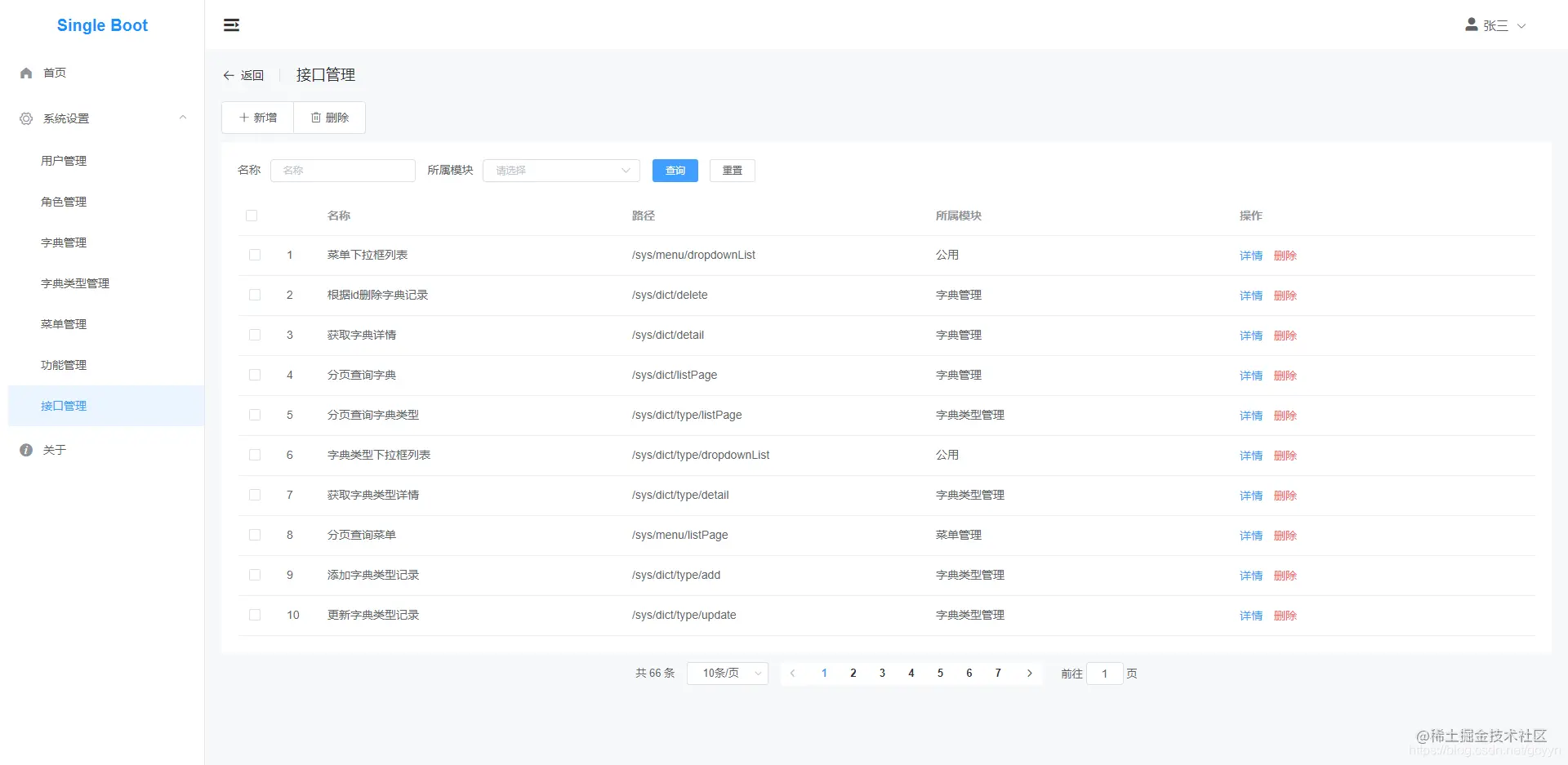Screen dimensions: 1568x765
Task: Open 首页 in the sidebar
Action: coord(102,73)
